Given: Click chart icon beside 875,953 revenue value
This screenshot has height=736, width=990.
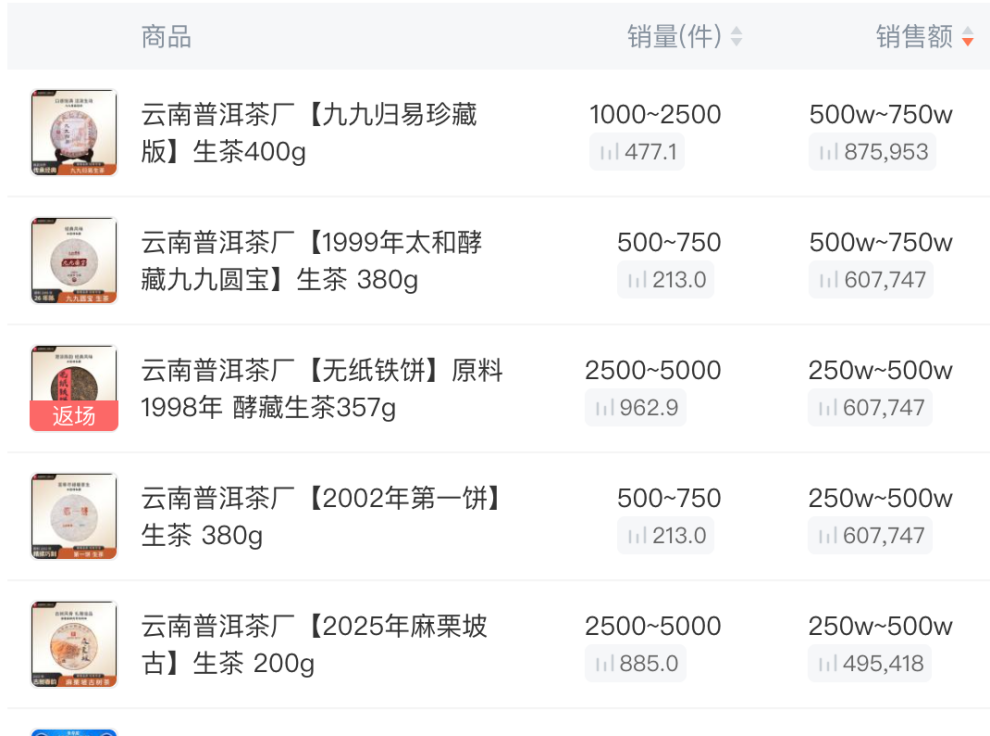Looking at the screenshot, I should (x=828, y=153).
